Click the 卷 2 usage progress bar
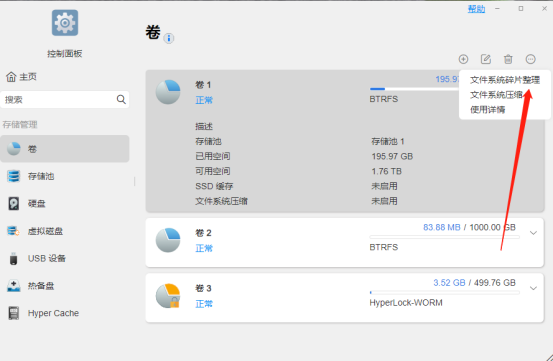The image size is (553, 361). click(x=444, y=237)
